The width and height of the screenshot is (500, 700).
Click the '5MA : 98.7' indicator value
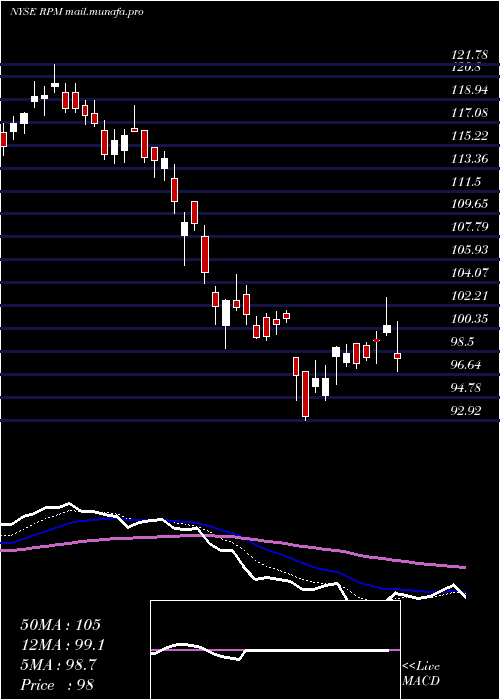click(58, 665)
